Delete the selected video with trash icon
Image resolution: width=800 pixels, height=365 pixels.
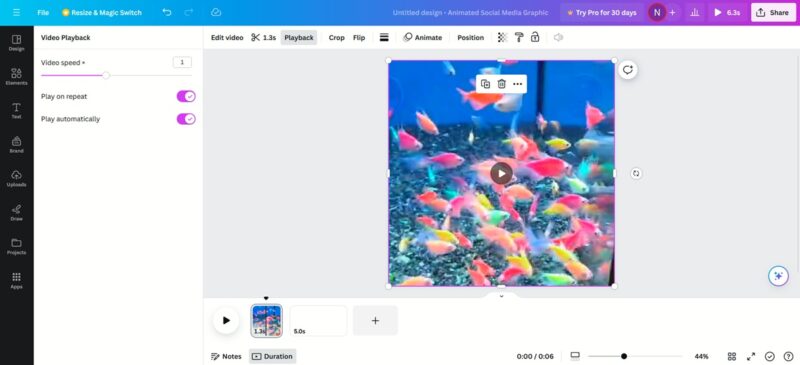(502, 84)
